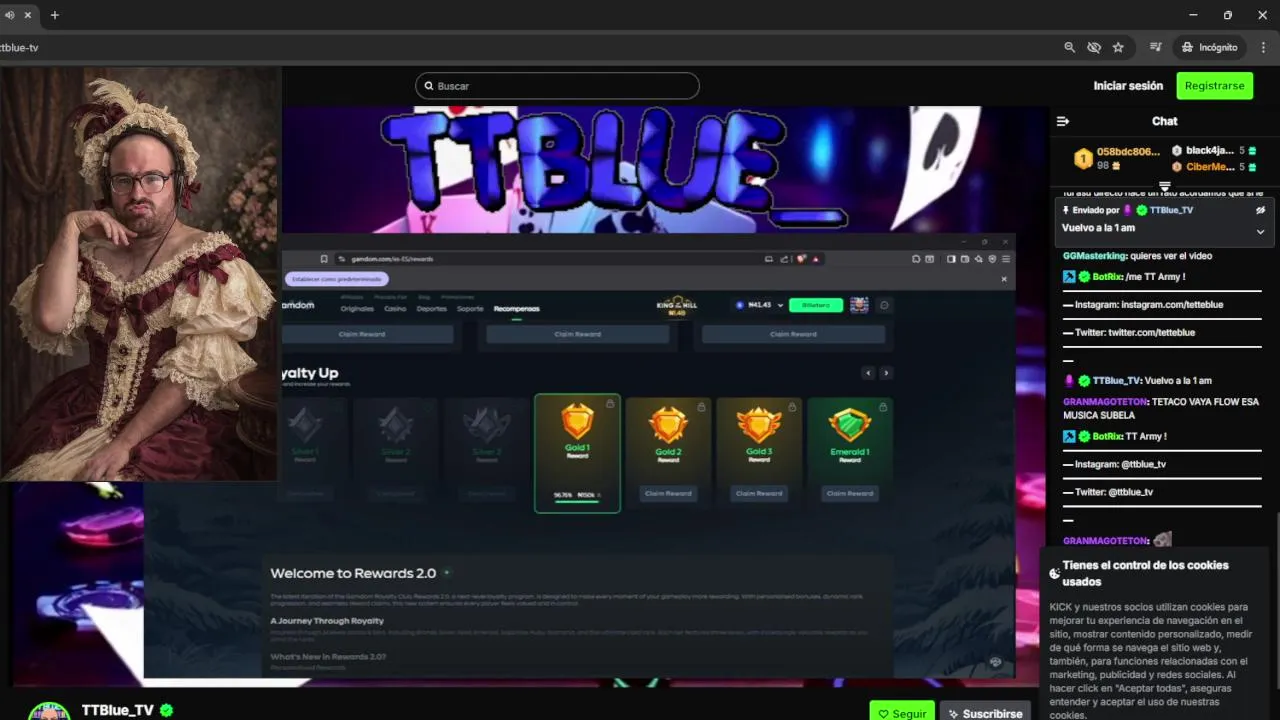This screenshot has width=1280, height=720.
Task: Click the Emerald 1 shield badge icon
Action: click(x=850, y=425)
